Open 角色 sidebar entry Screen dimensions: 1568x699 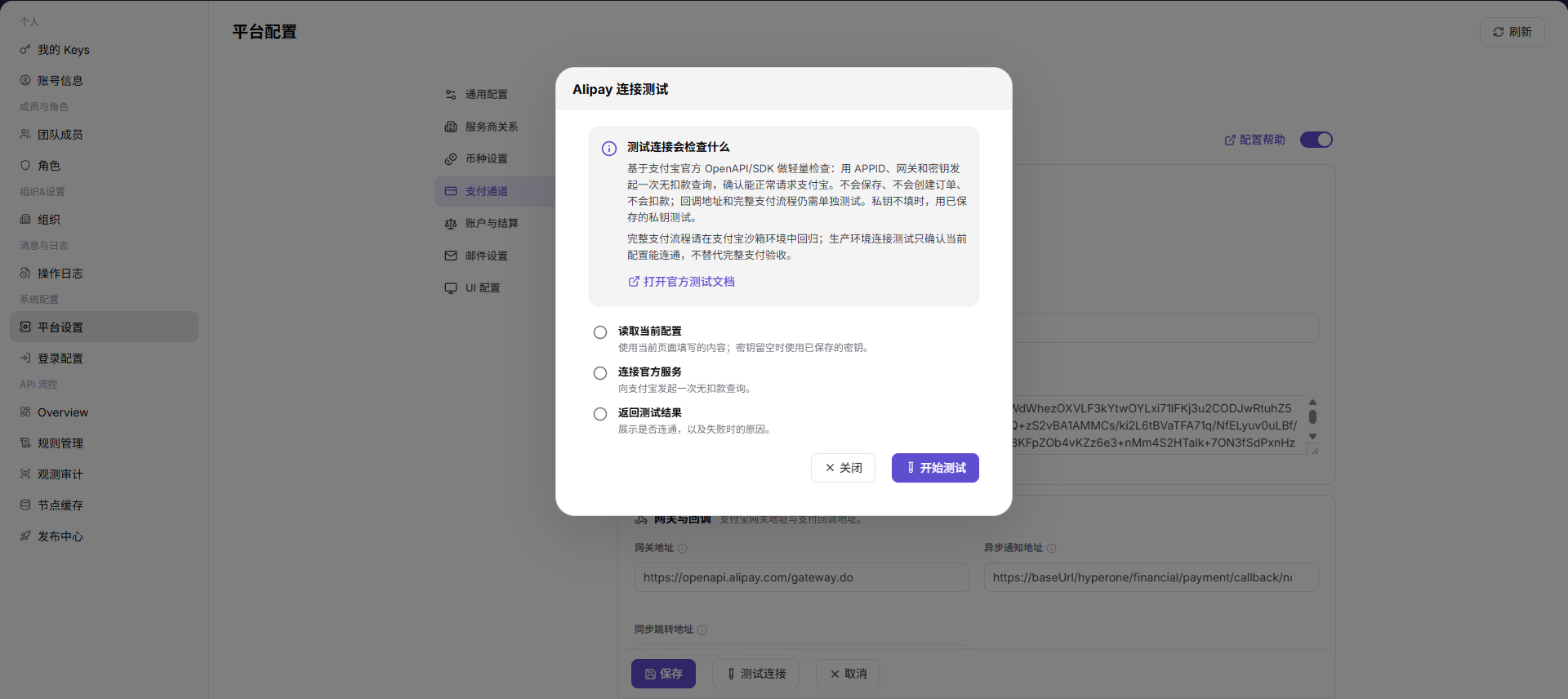[104, 166]
